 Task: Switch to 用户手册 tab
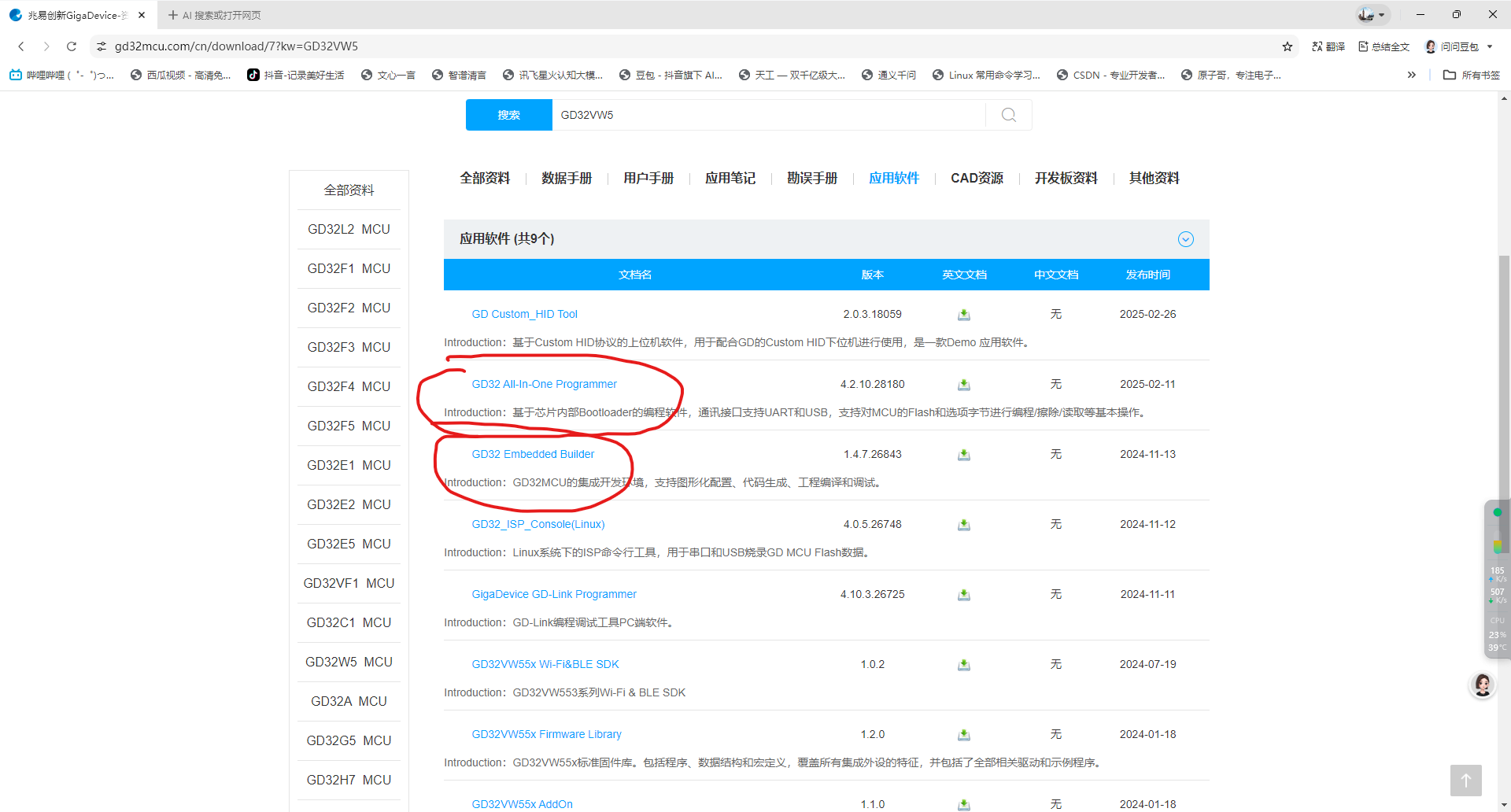[648, 179]
